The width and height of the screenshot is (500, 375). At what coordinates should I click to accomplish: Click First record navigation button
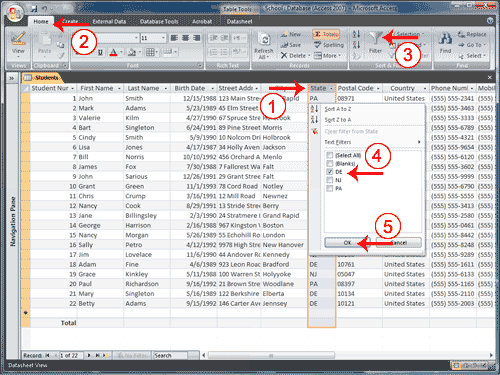point(47,355)
